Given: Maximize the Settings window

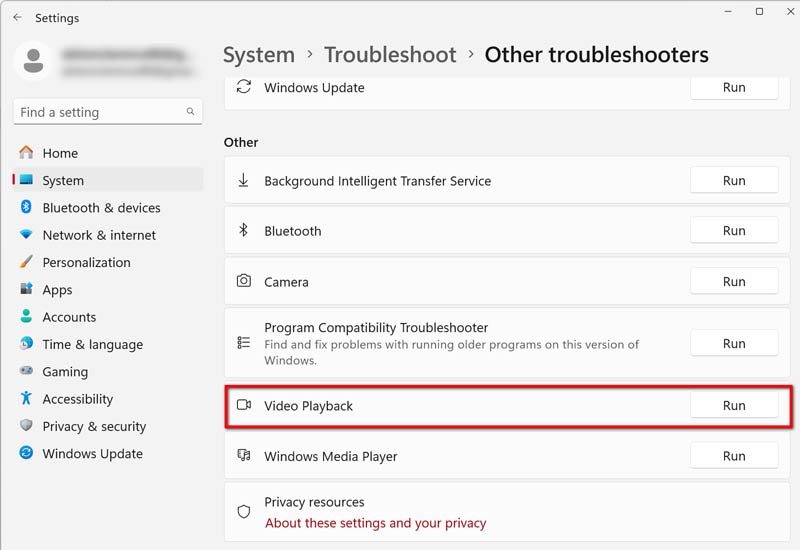Looking at the screenshot, I should [x=759, y=11].
